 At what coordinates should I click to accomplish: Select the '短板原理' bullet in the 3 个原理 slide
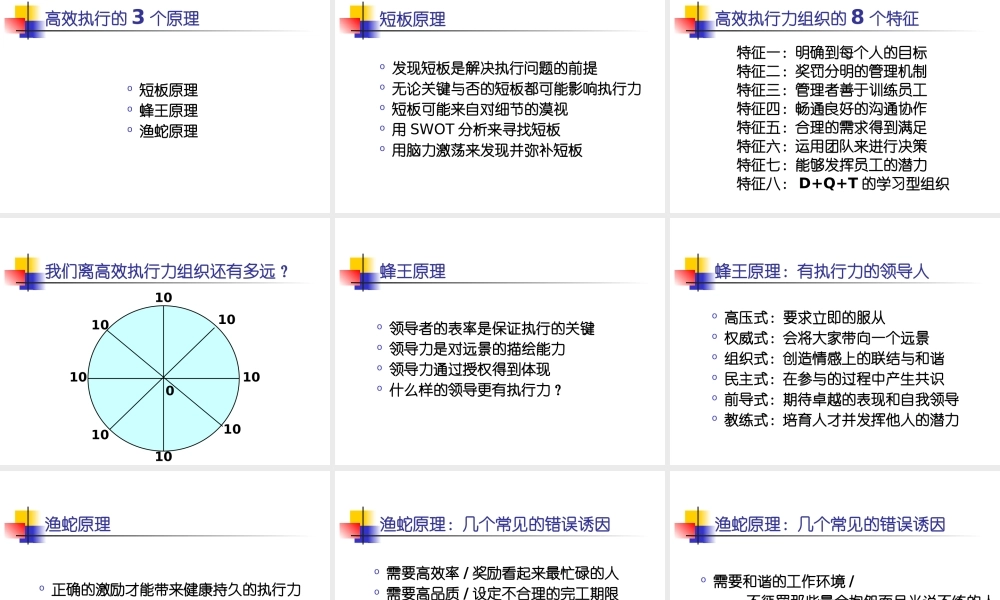click(x=168, y=90)
